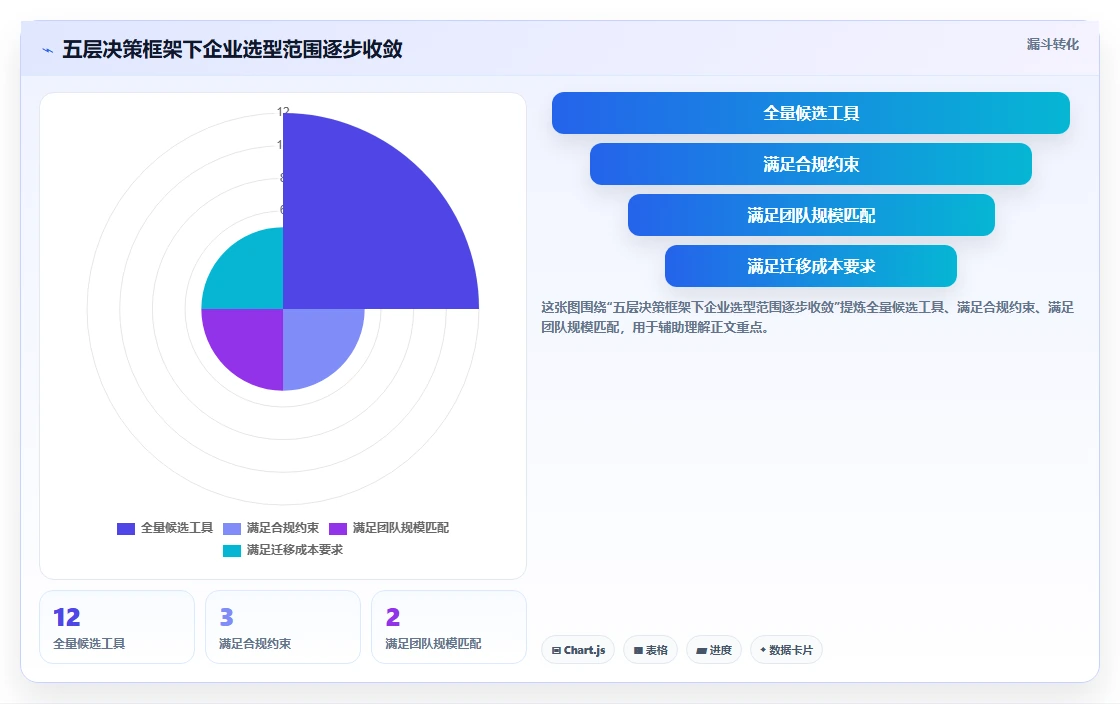Screen dimensions: 1120x704
Task: Click the axis label 12 on chart
Action: (x=283, y=111)
